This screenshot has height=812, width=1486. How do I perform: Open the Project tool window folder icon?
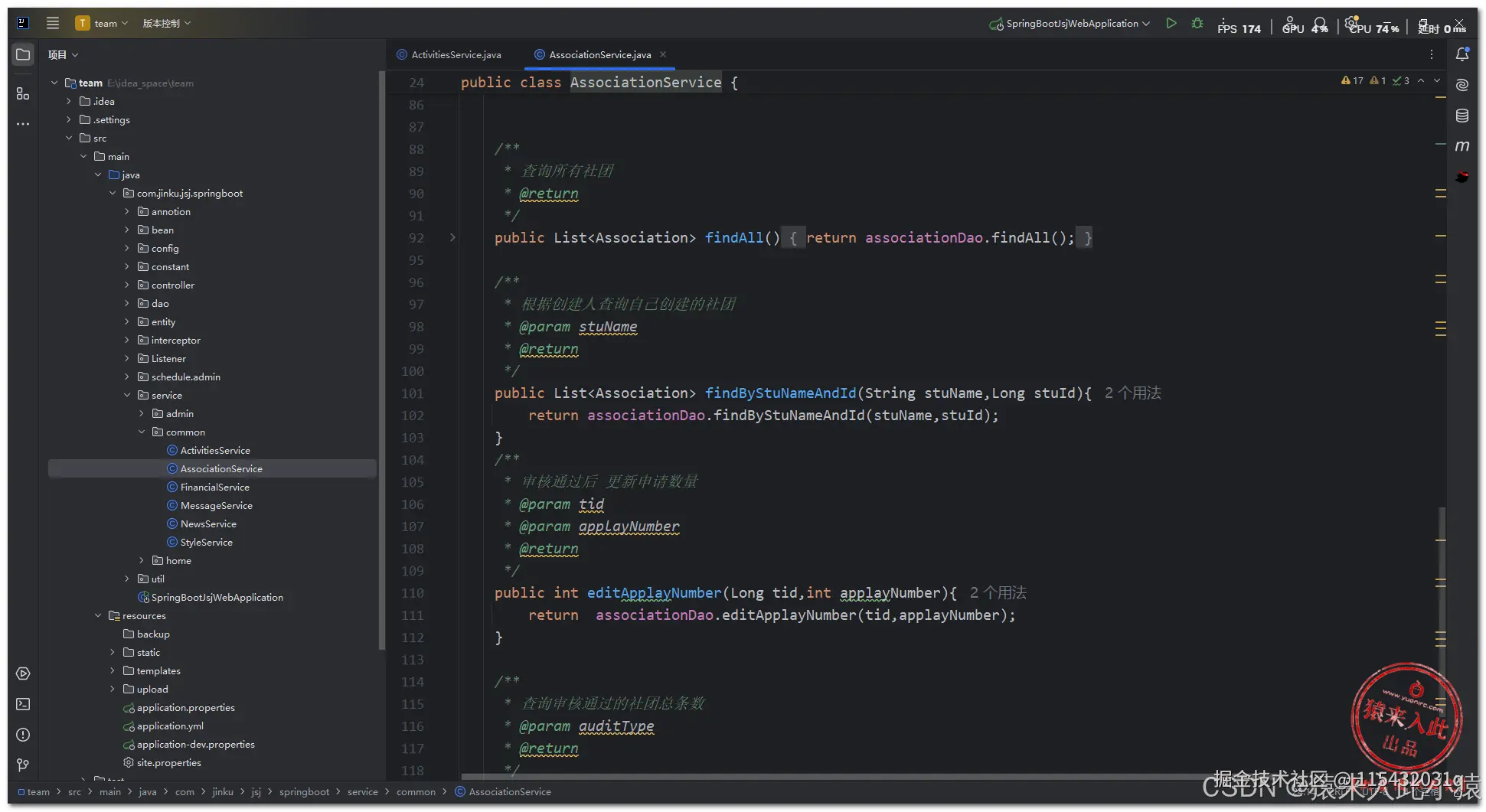point(23,54)
